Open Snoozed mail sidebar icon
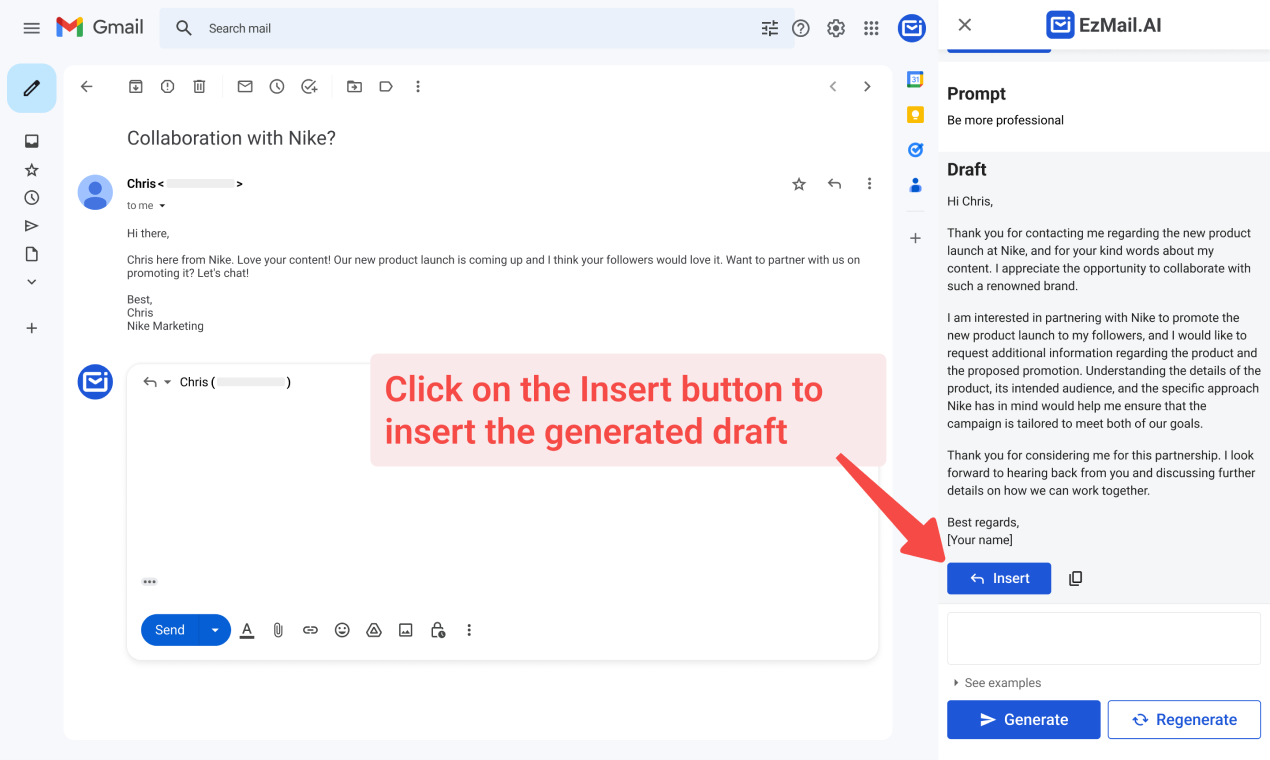Viewport: 1270px width, 760px height. click(32, 198)
